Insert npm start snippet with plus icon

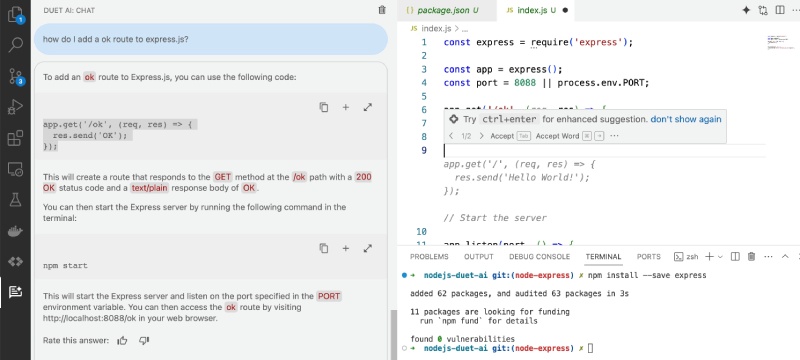345,248
